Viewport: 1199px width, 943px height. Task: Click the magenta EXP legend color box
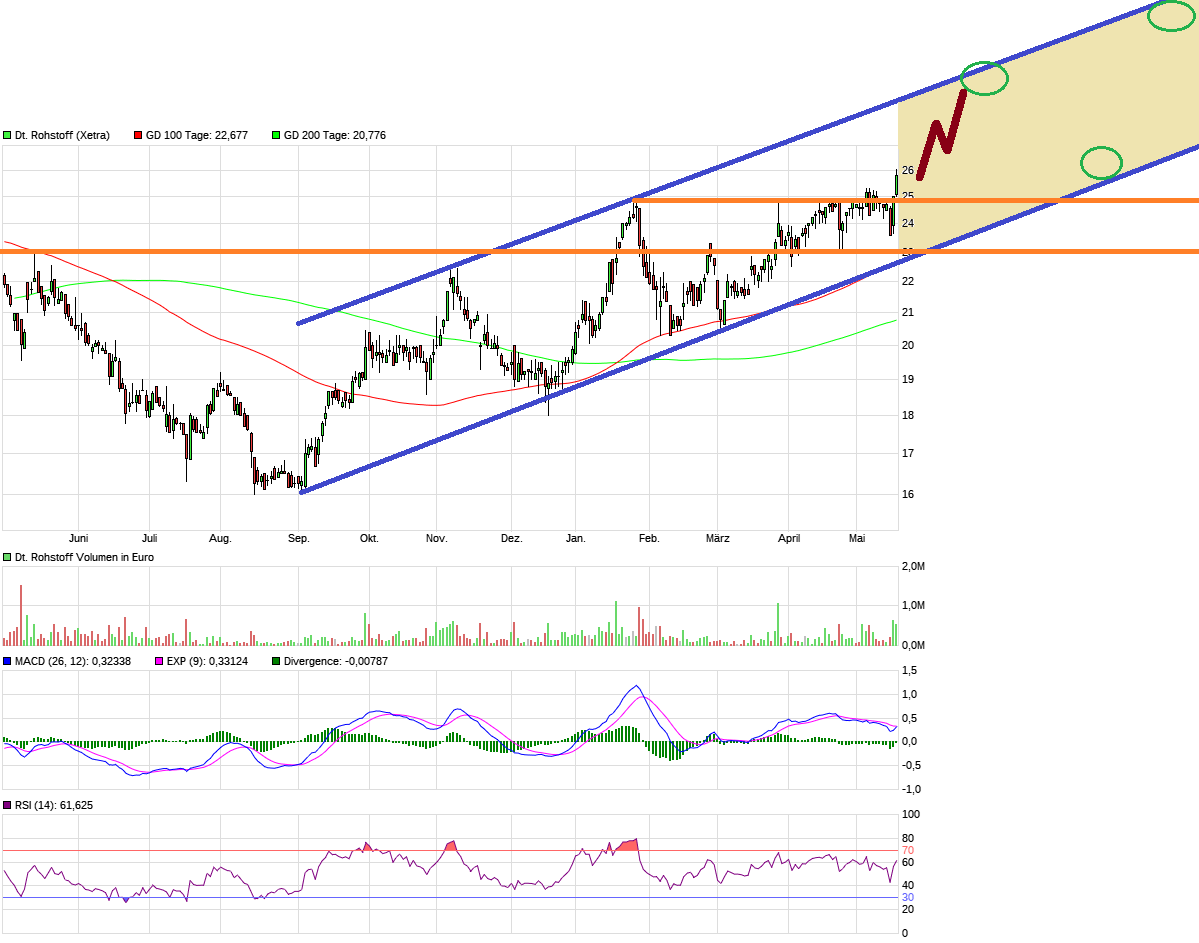point(159,662)
